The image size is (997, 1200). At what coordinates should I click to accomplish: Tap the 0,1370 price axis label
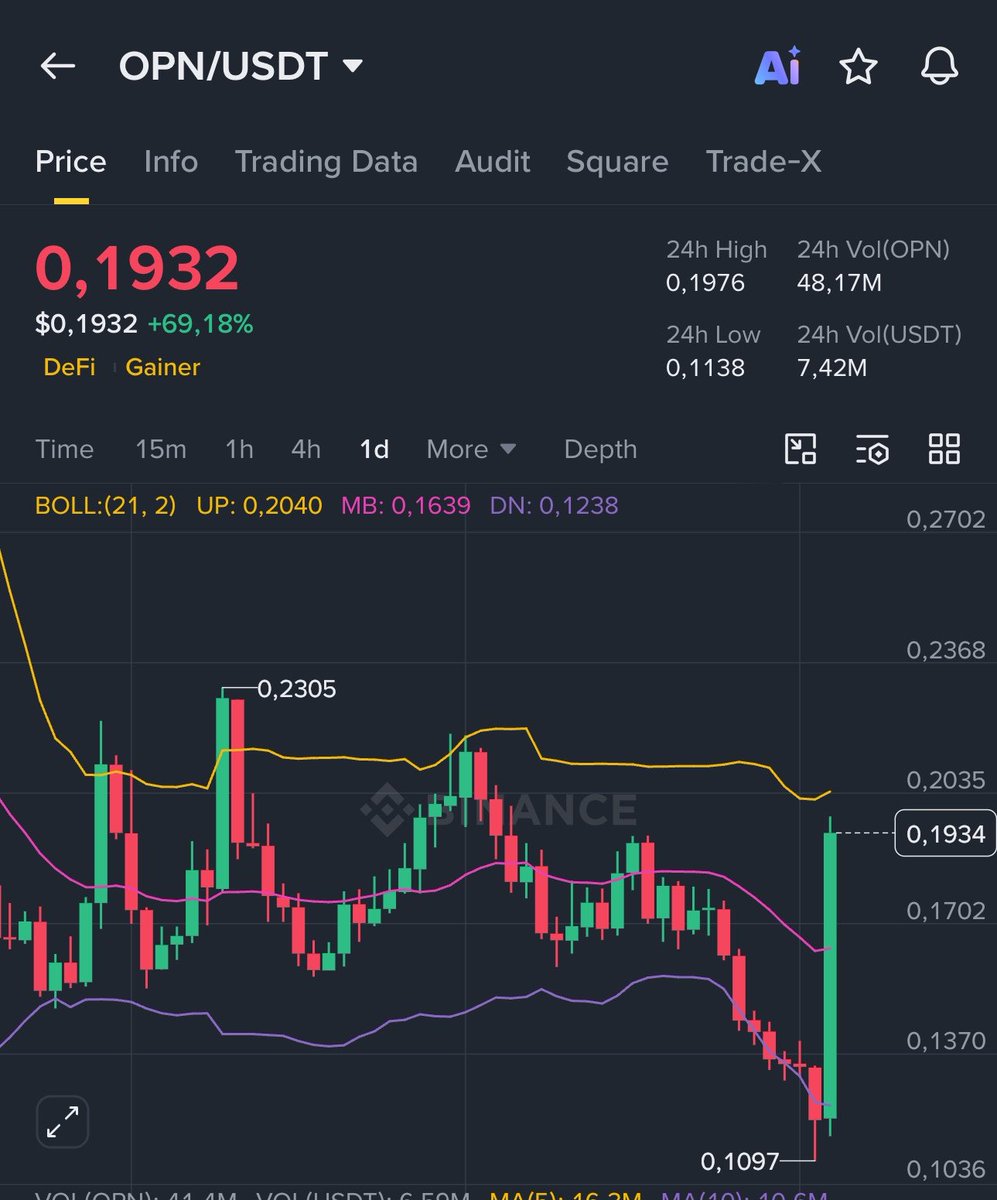(x=946, y=1041)
